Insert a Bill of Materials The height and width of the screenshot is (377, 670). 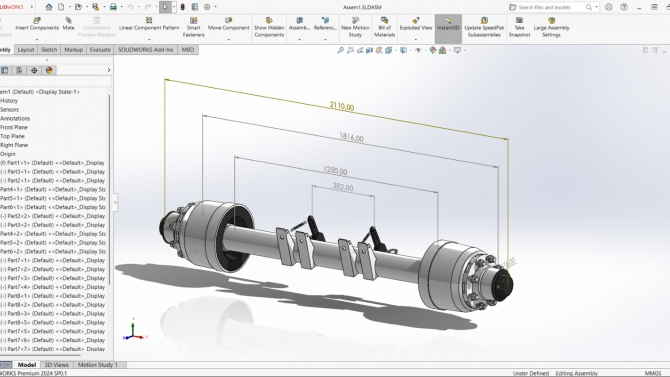tap(384, 27)
